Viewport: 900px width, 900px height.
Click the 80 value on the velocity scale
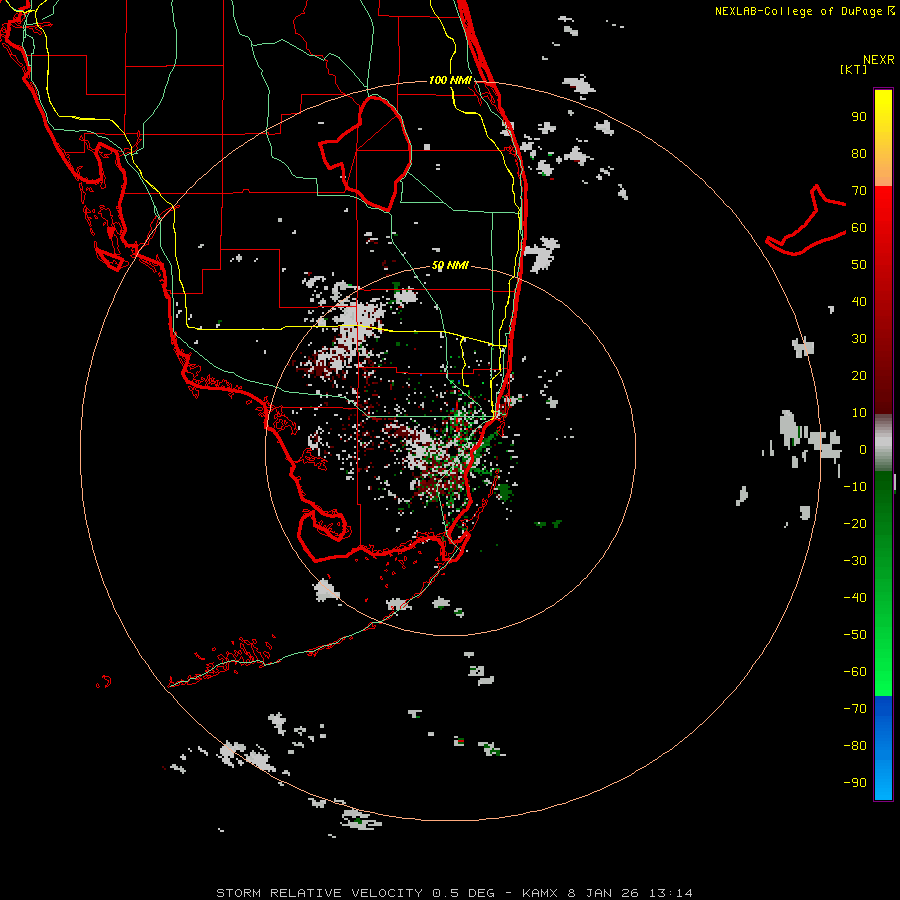(859, 154)
